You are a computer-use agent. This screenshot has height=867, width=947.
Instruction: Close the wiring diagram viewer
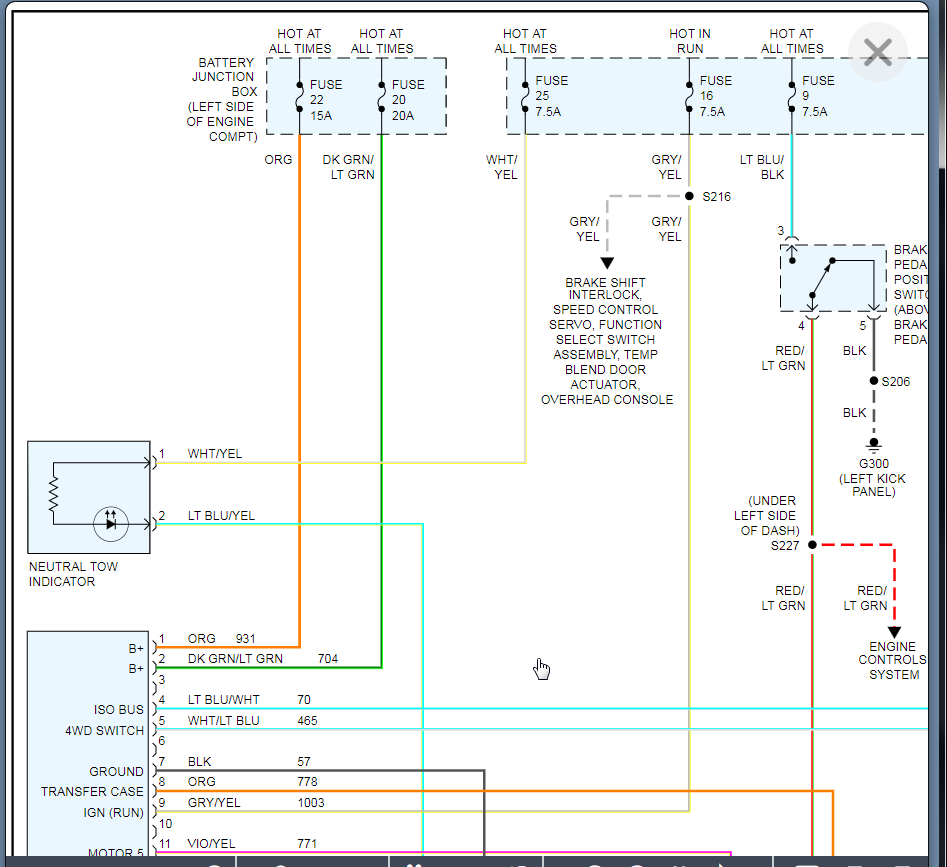877,52
